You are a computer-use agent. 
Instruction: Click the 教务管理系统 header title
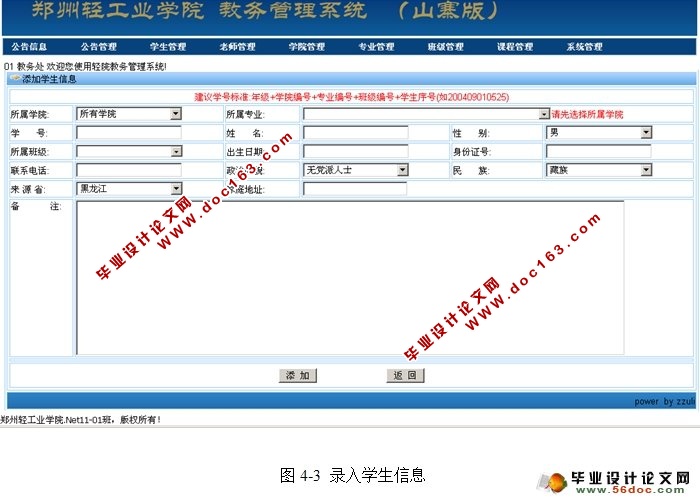click(x=293, y=11)
